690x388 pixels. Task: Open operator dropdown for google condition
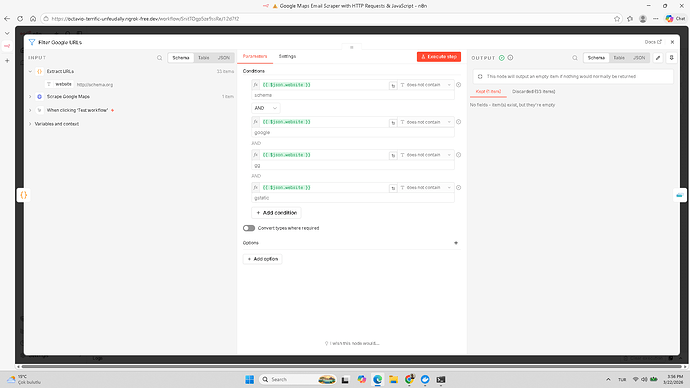[426, 122]
